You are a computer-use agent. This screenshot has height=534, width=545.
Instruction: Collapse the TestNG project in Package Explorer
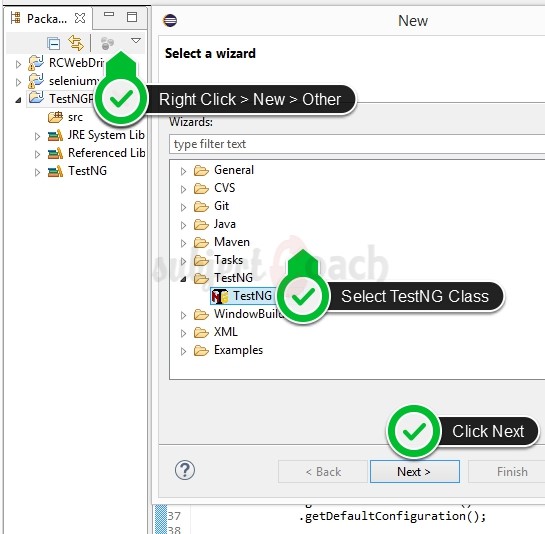click(x=18, y=100)
